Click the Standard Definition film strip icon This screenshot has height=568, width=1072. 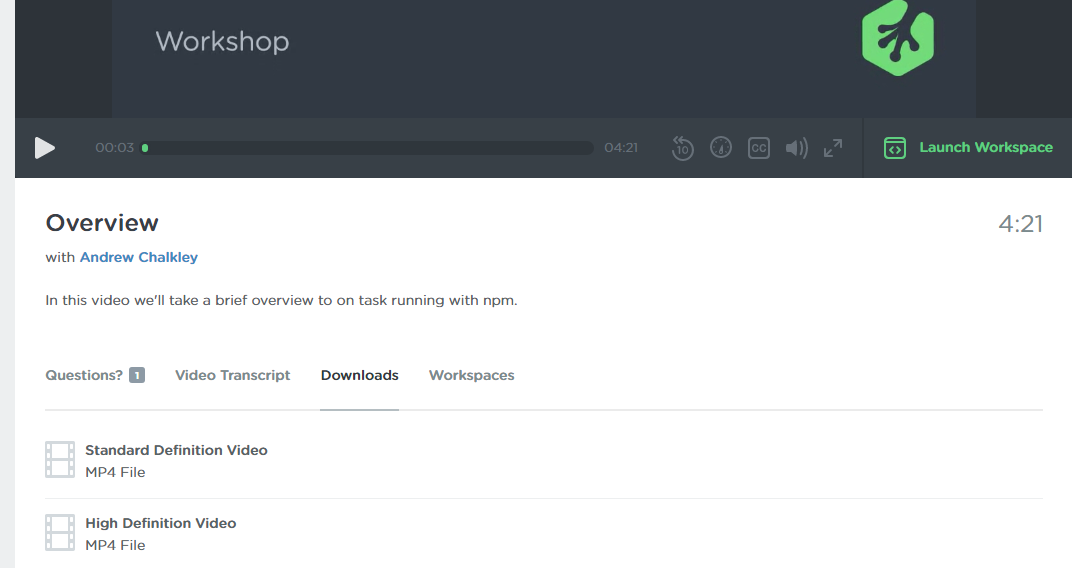pyautogui.click(x=60, y=460)
